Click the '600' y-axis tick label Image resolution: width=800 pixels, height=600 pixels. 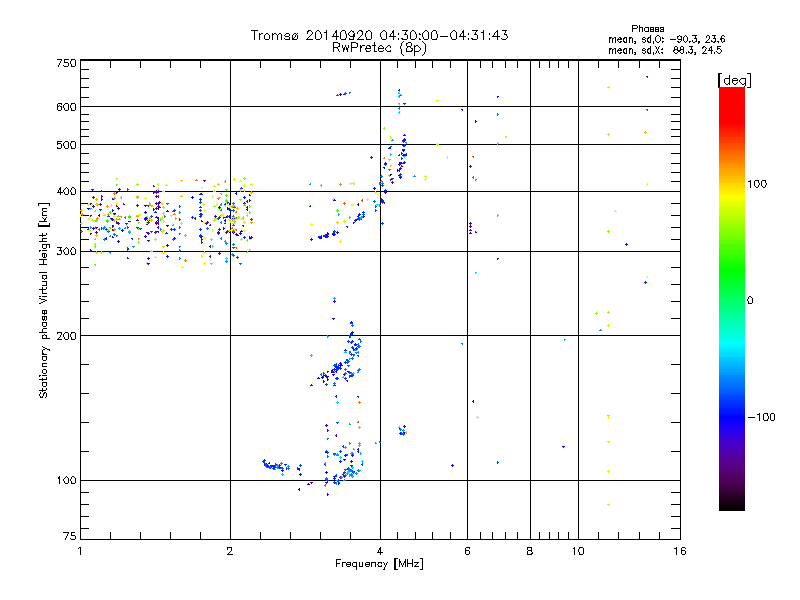[66, 107]
